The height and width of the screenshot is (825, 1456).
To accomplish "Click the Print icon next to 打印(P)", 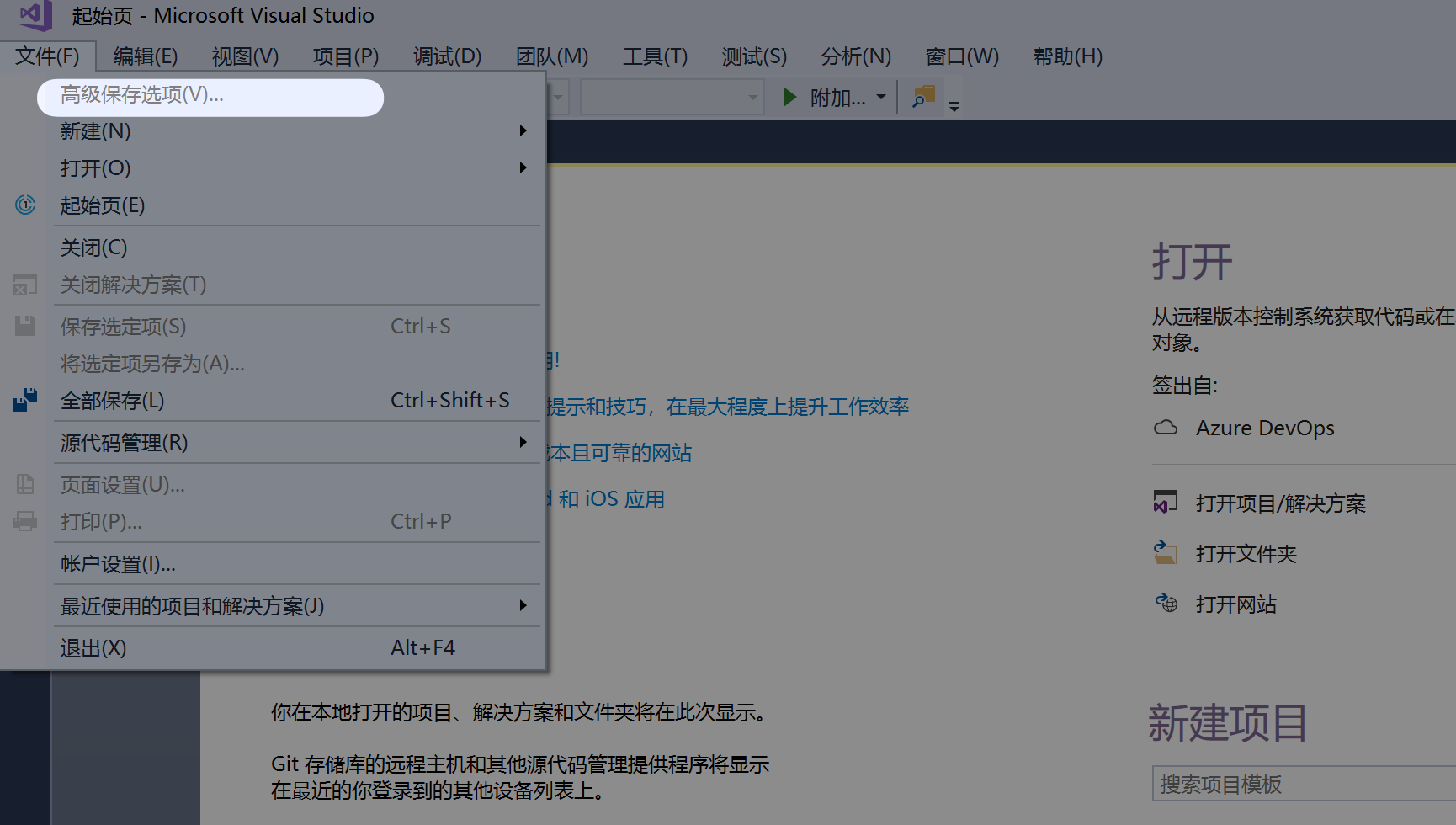I will tap(25, 521).
